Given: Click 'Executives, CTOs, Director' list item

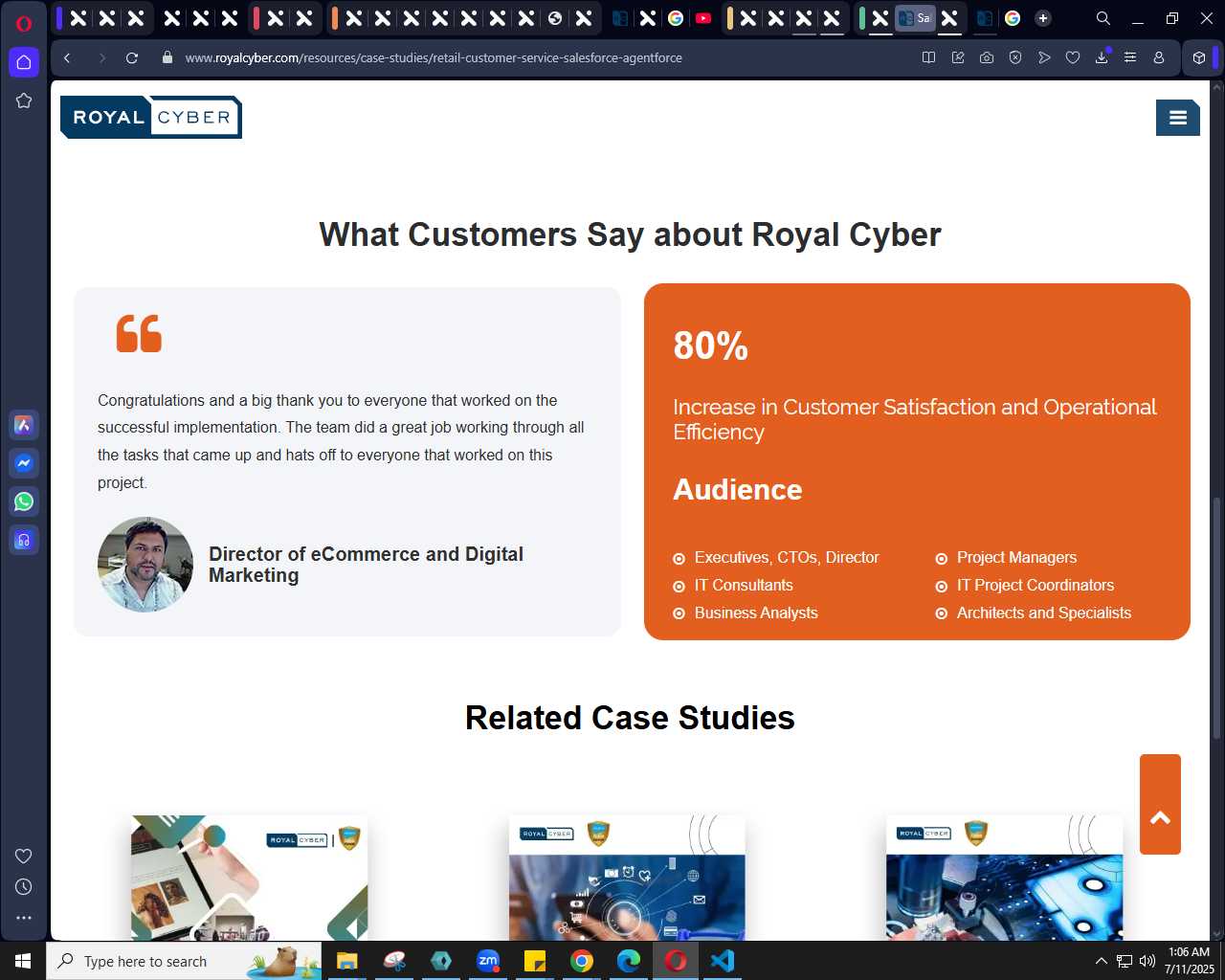Looking at the screenshot, I should click(787, 557).
